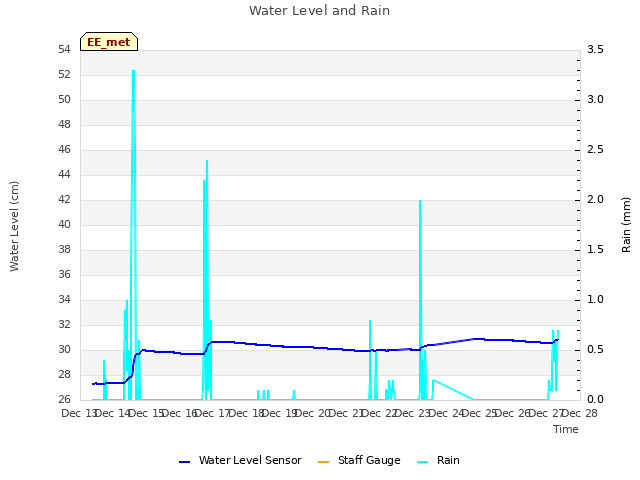Click the Time axis label
640x480 pixels.
pos(566,429)
